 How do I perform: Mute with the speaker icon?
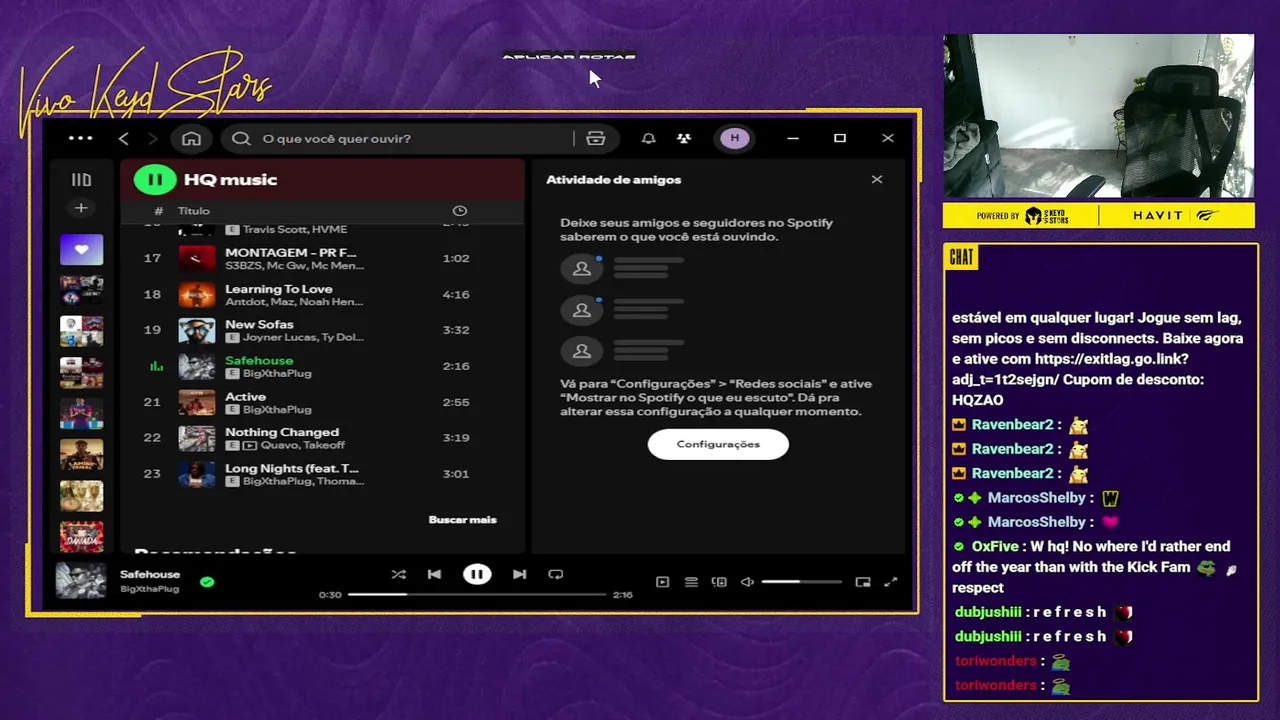point(747,582)
